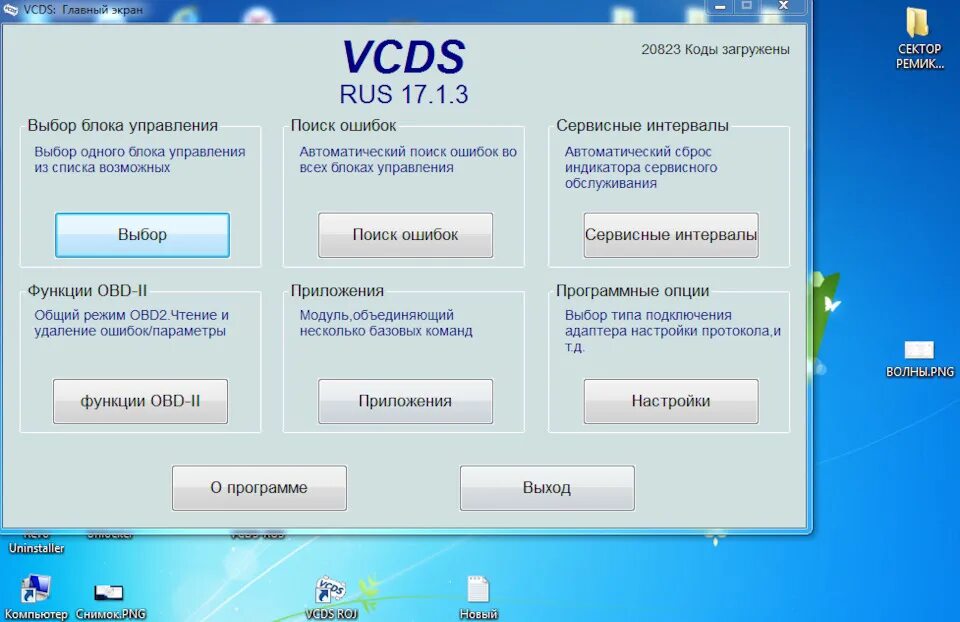Click the 'Сервисные интервалы' group title
Viewport: 960px width, 622px height.
[x=642, y=126]
